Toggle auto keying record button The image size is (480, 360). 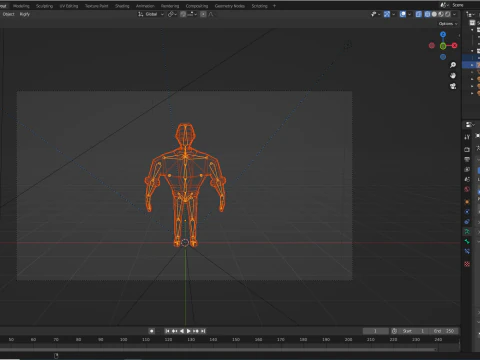[152, 331]
